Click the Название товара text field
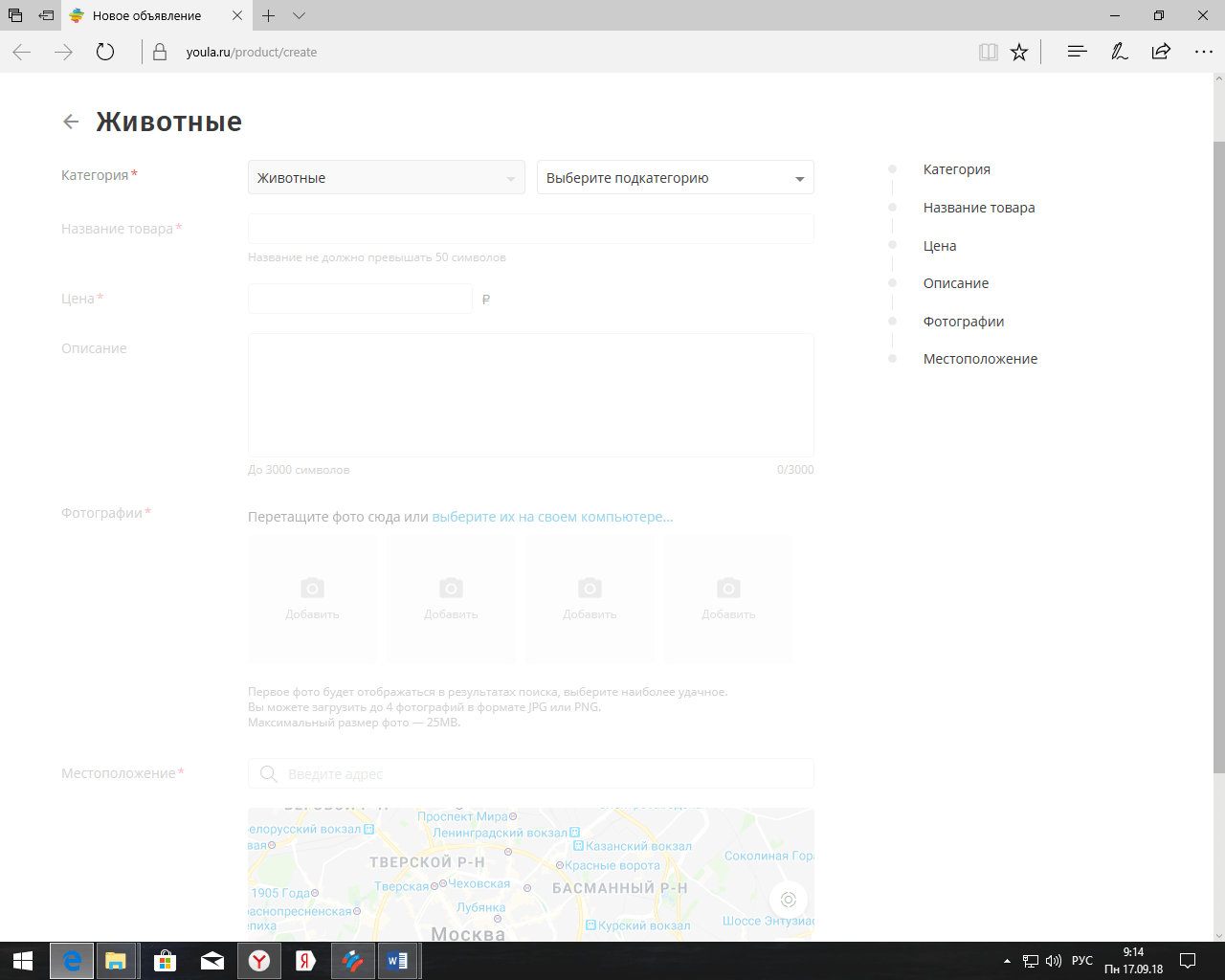The image size is (1225, 980). pyautogui.click(x=530, y=229)
